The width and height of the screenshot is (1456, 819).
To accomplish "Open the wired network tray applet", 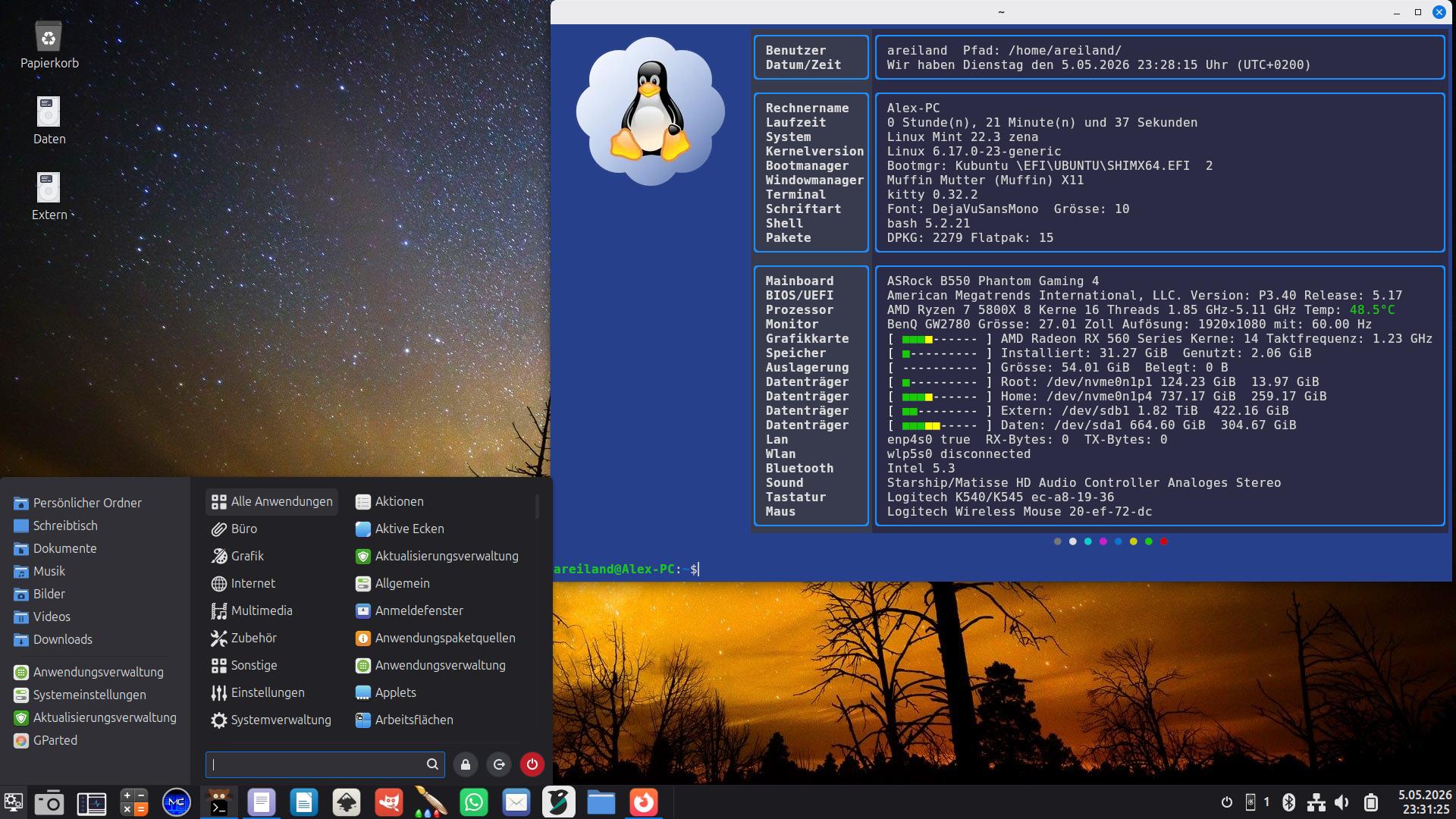I will click(1316, 802).
